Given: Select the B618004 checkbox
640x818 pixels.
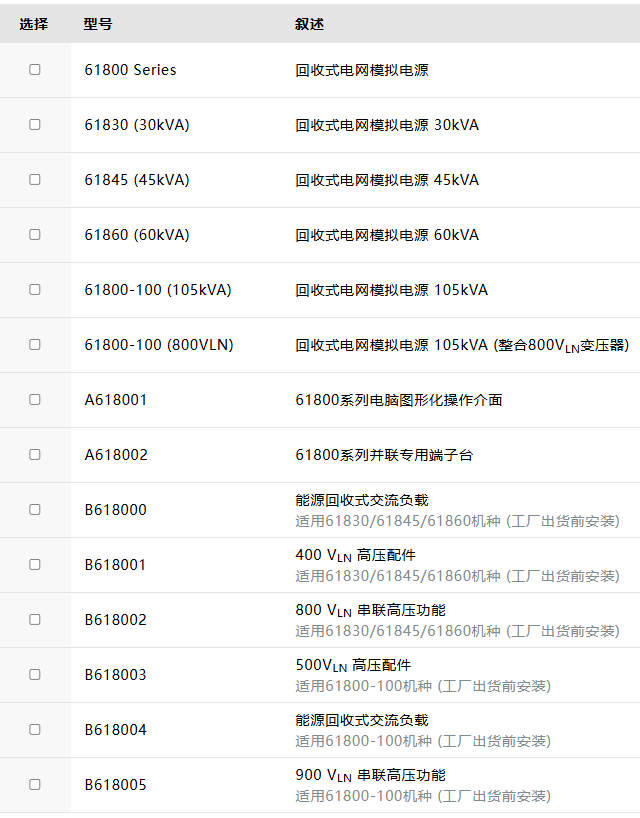Looking at the screenshot, I should tap(34, 729).
